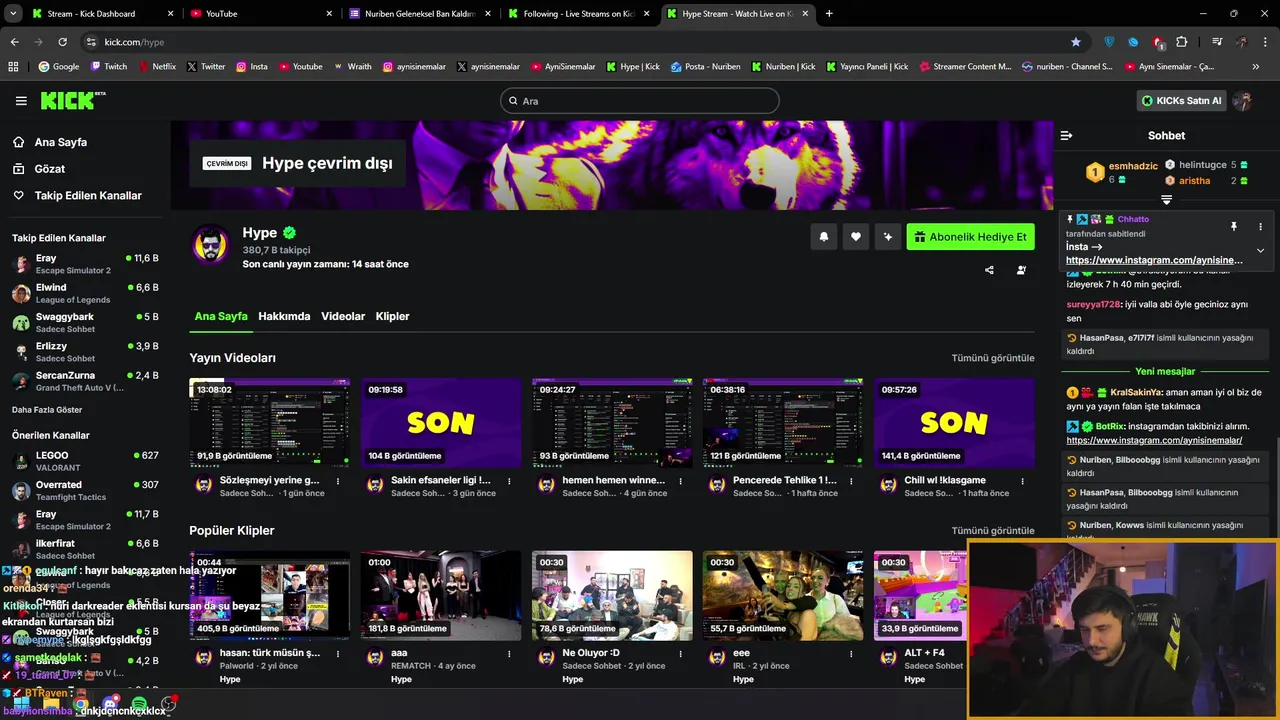Click esmhadzic in the gift leaderboard

[1133, 166]
